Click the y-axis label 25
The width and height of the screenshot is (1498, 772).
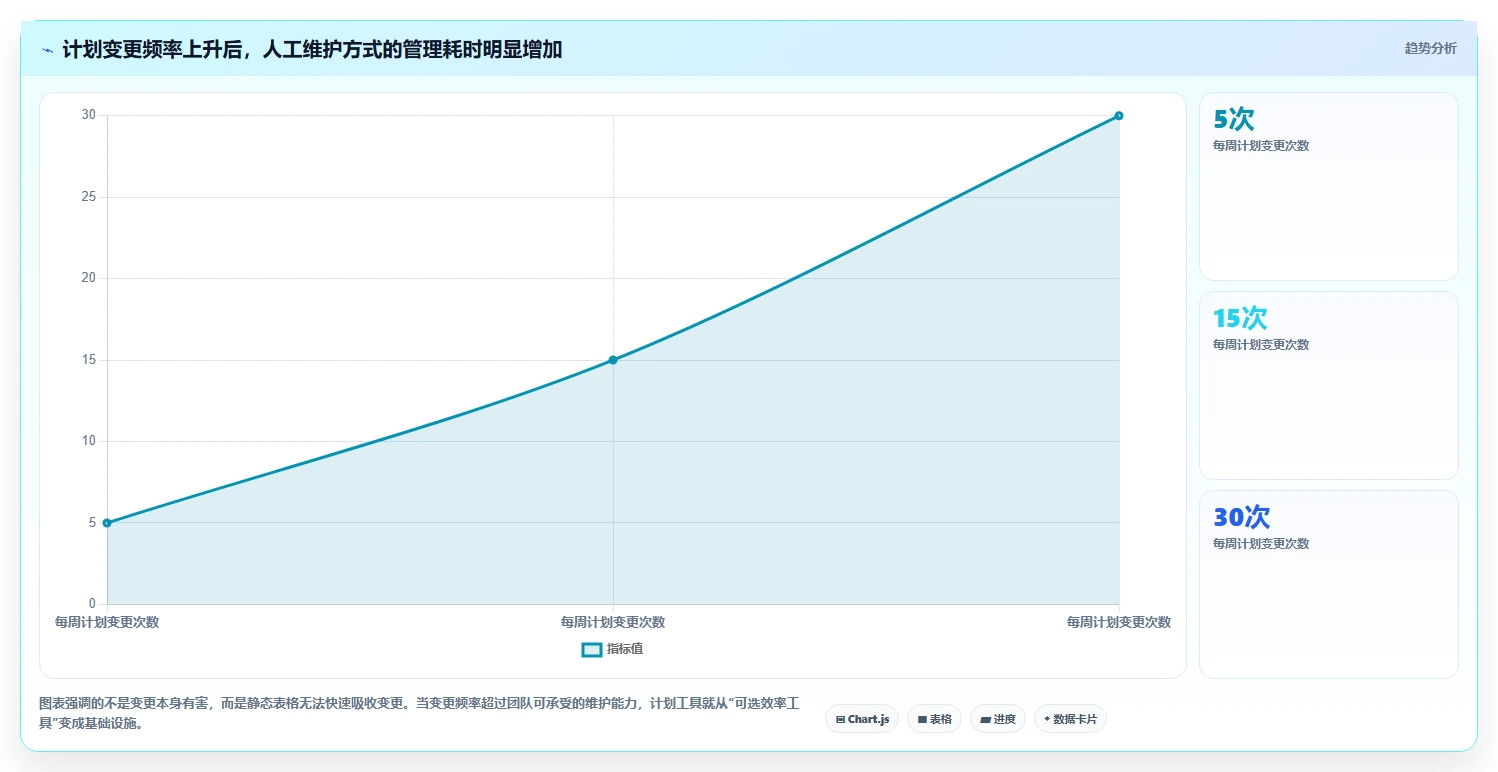[x=89, y=197]
